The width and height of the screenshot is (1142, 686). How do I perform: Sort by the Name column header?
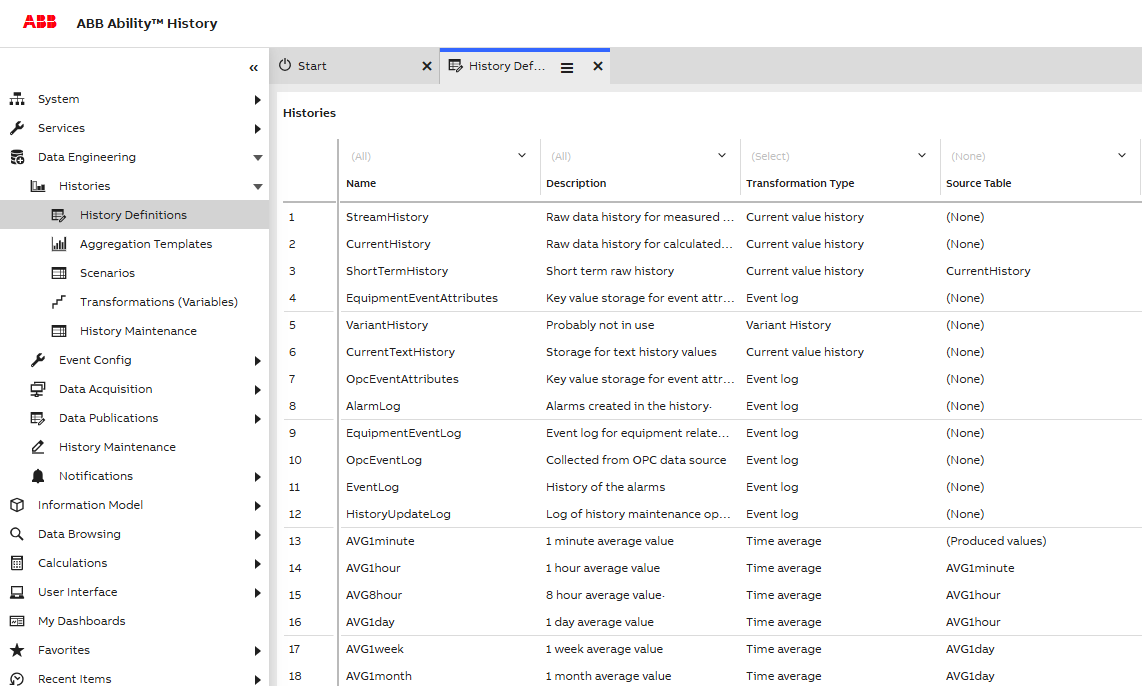(x=361, y=184)
